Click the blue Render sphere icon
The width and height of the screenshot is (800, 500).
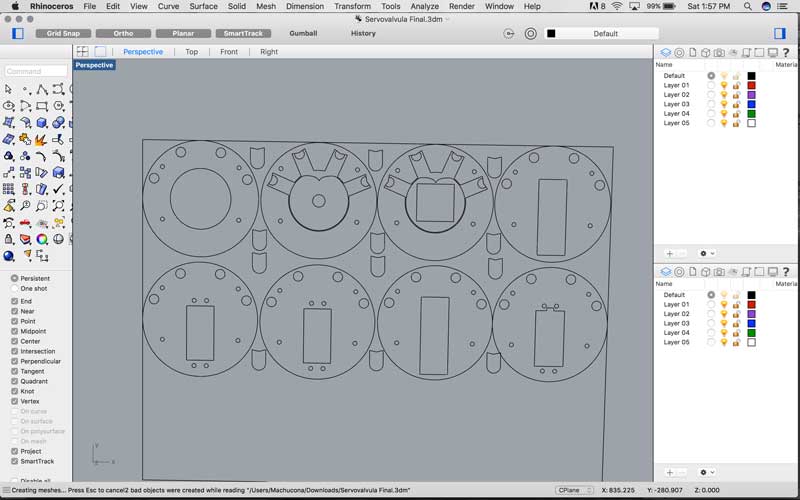tap(9, 256)
